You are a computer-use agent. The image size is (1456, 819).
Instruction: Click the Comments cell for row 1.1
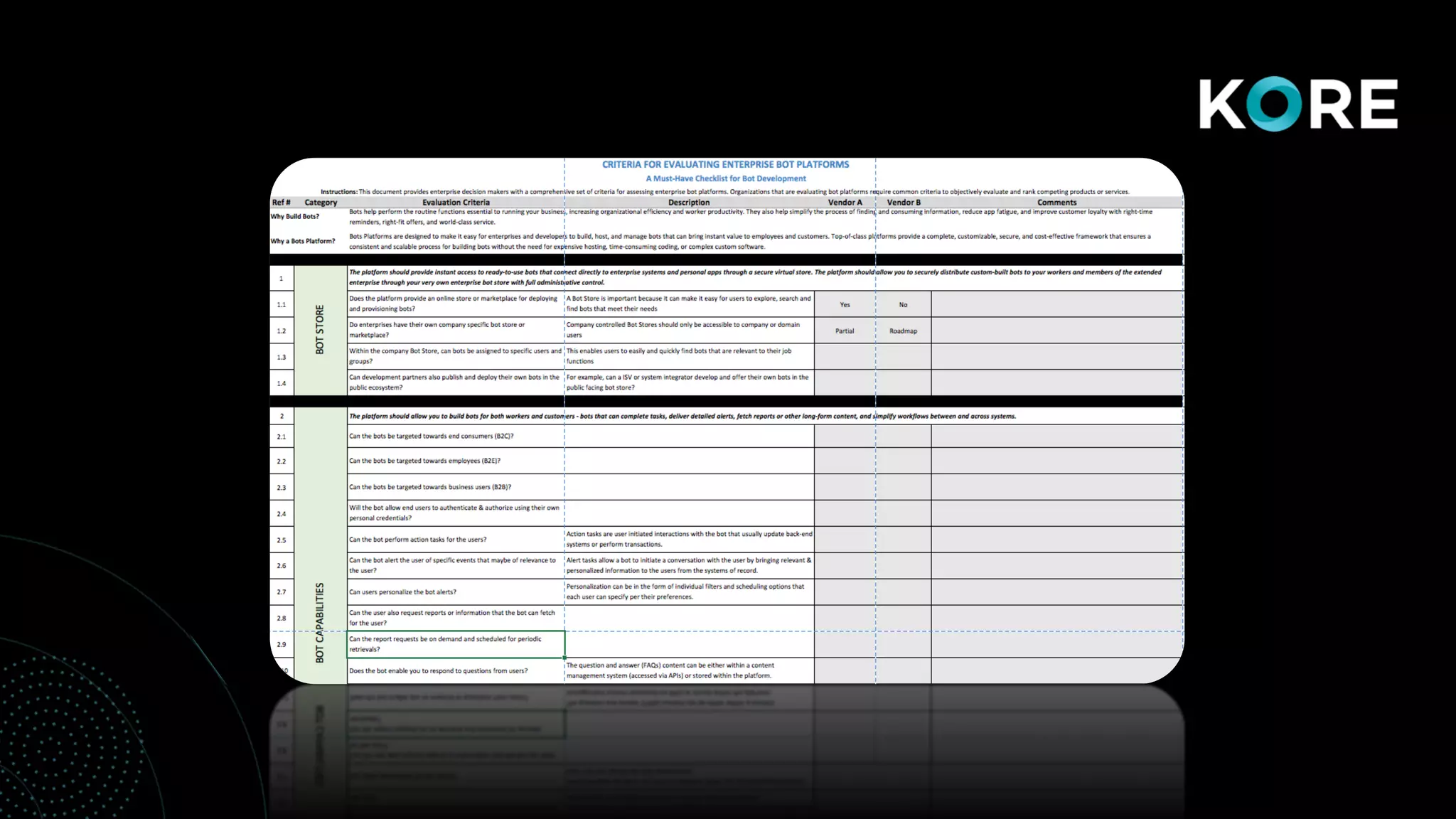tap(1056, 304)
